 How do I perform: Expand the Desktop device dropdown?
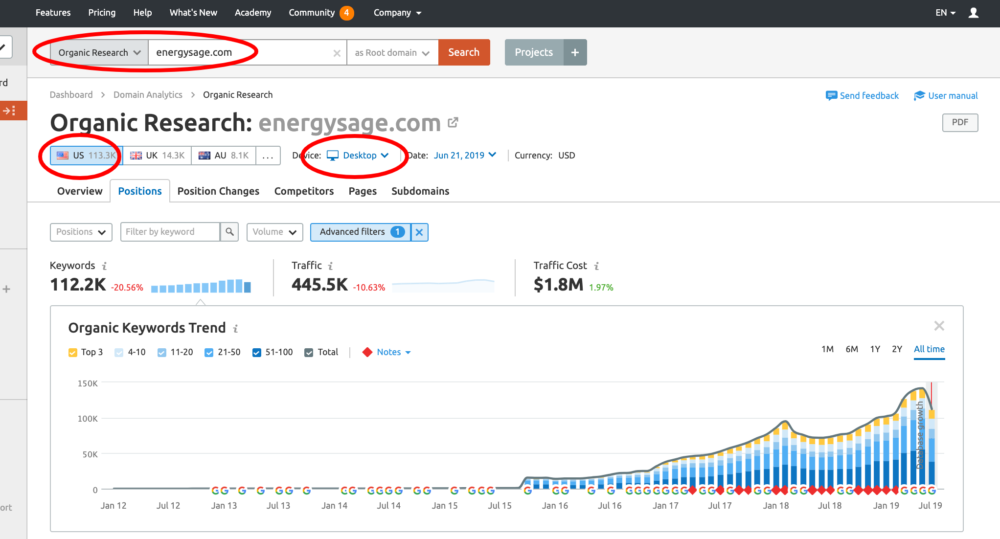click(358, 156)
